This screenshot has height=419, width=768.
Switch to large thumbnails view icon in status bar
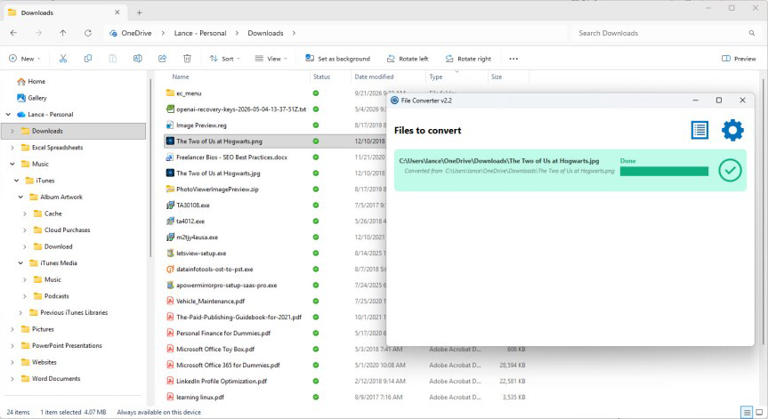759,412
